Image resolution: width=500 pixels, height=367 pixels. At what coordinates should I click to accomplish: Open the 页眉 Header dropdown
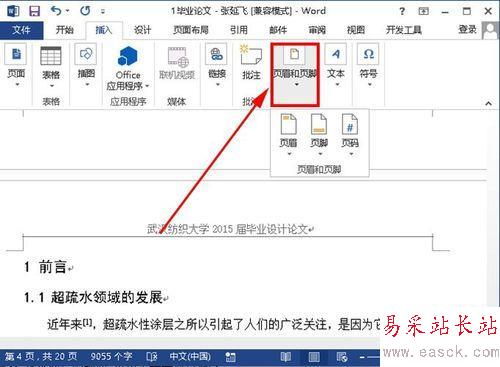click(x=289, y=135)
